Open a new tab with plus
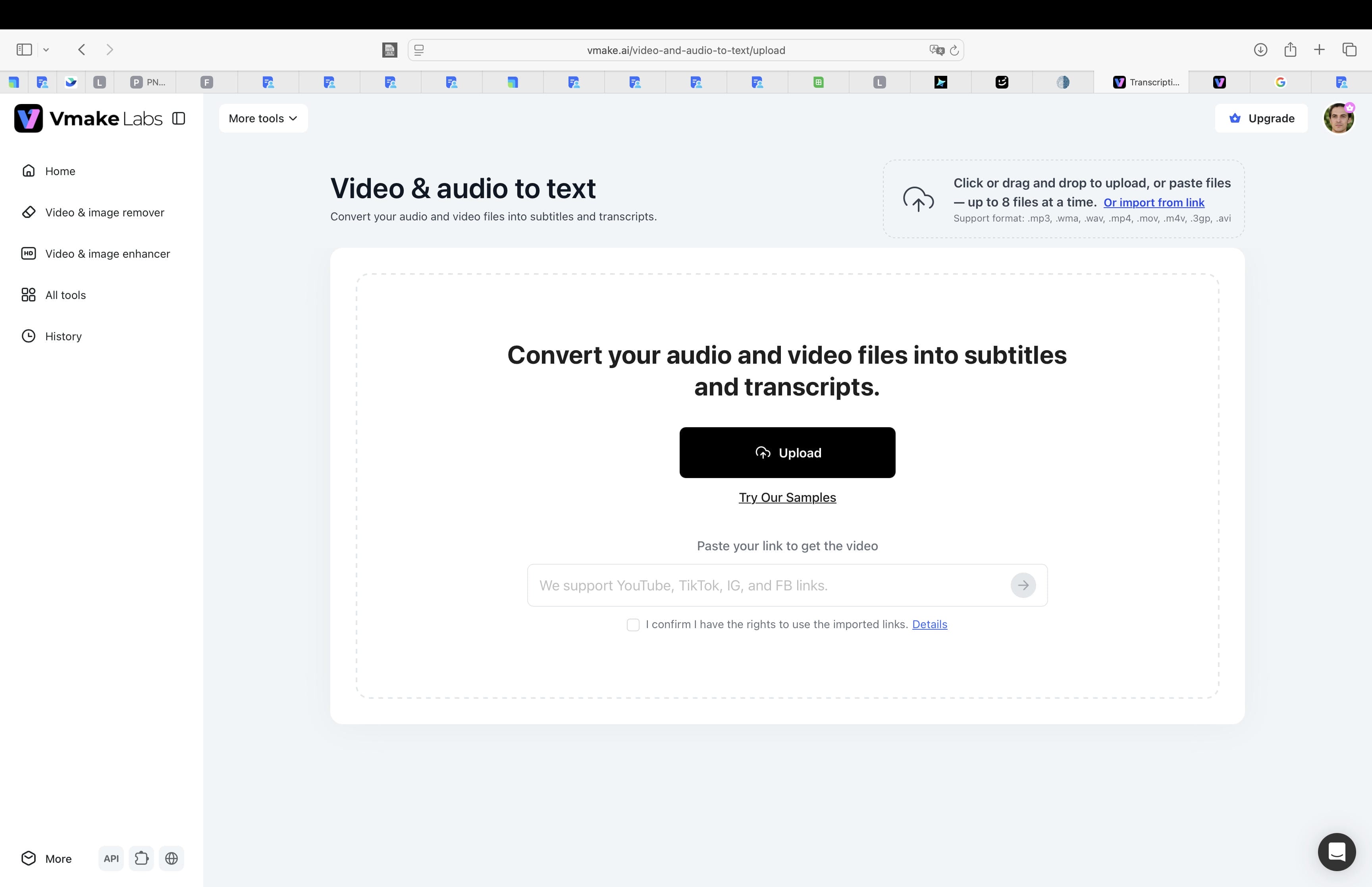The width and height of the screenshot is (1372, 887). click(1320, 50)
